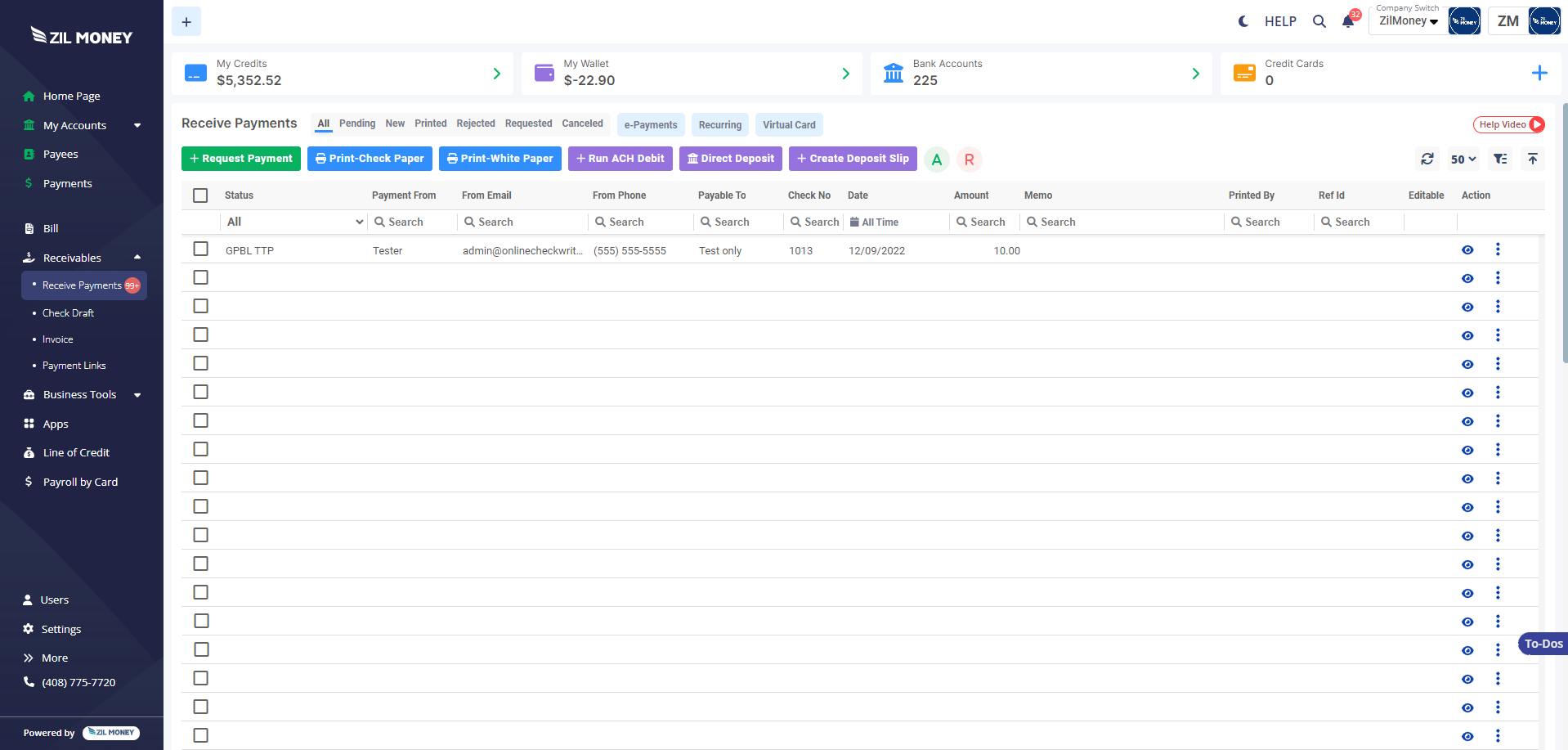Toggle dark mode moon icon
1568x750 pixels.
[x=1243, y=21]
